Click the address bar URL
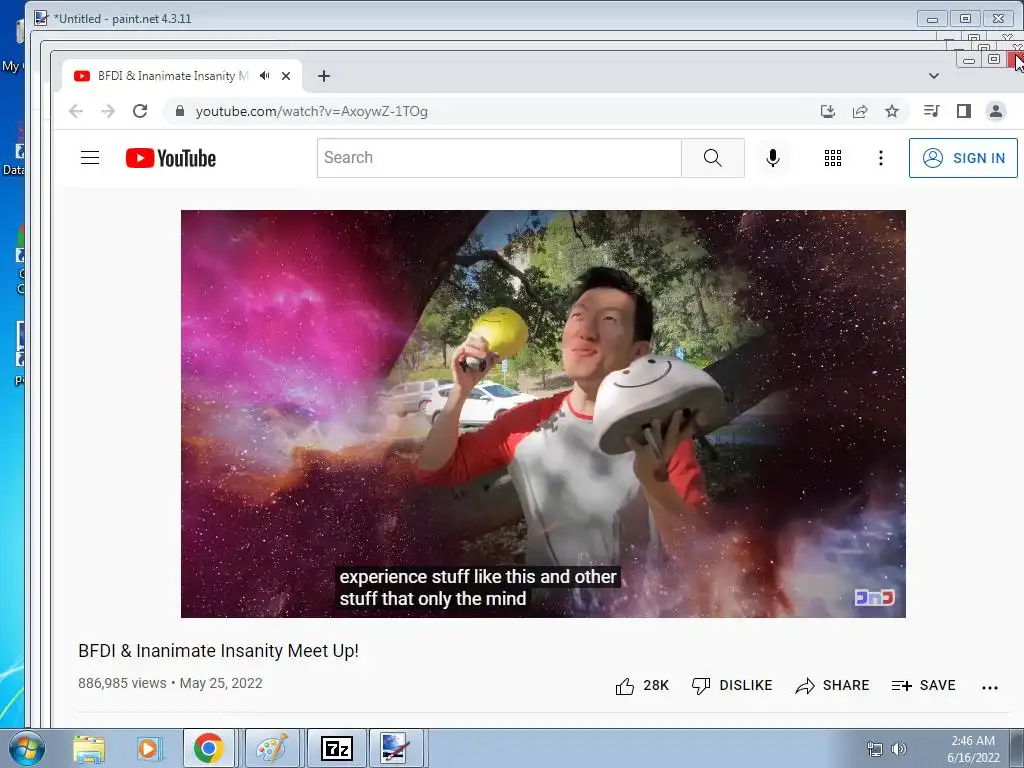This screenshot has height=768, width=1024. 312,112
